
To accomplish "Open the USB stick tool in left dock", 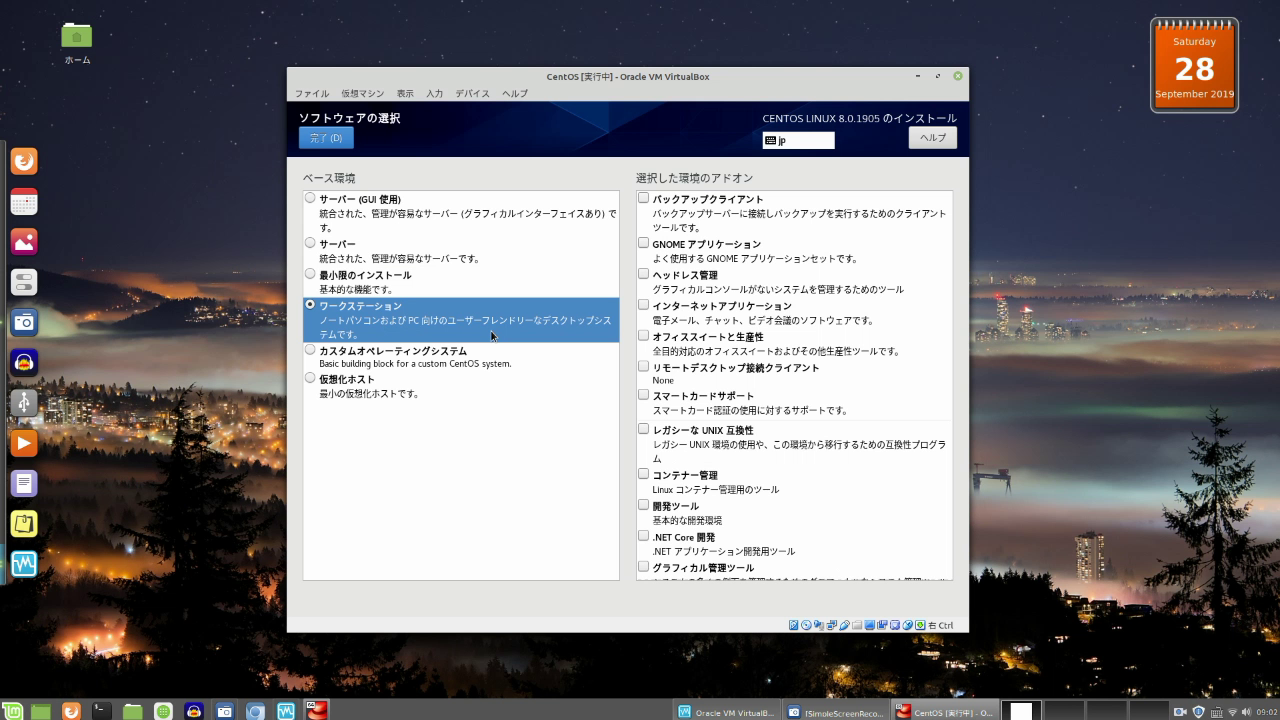I will (24, 402).
